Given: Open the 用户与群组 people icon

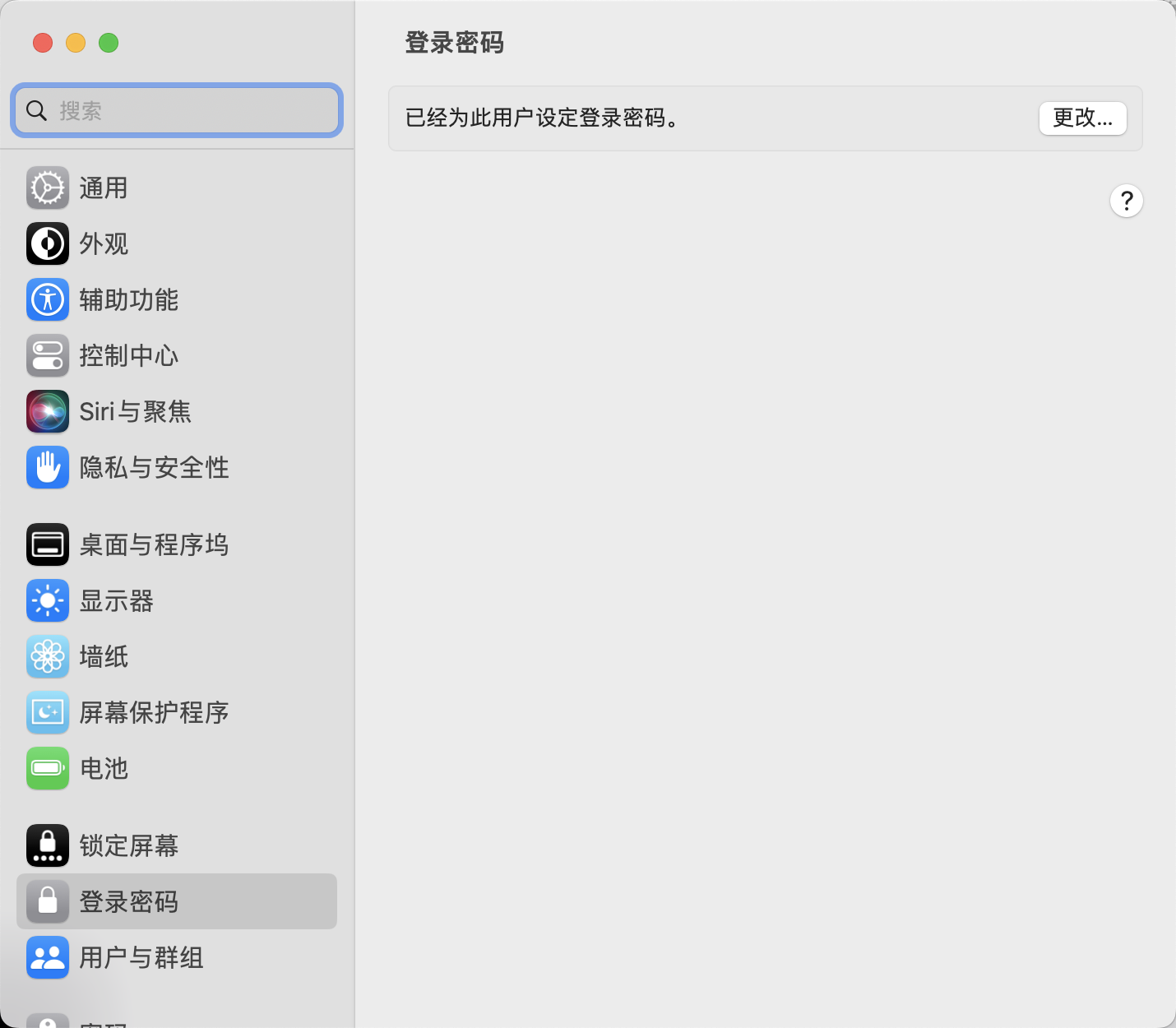Looking at the screenshot, I should tap(48, 958).
